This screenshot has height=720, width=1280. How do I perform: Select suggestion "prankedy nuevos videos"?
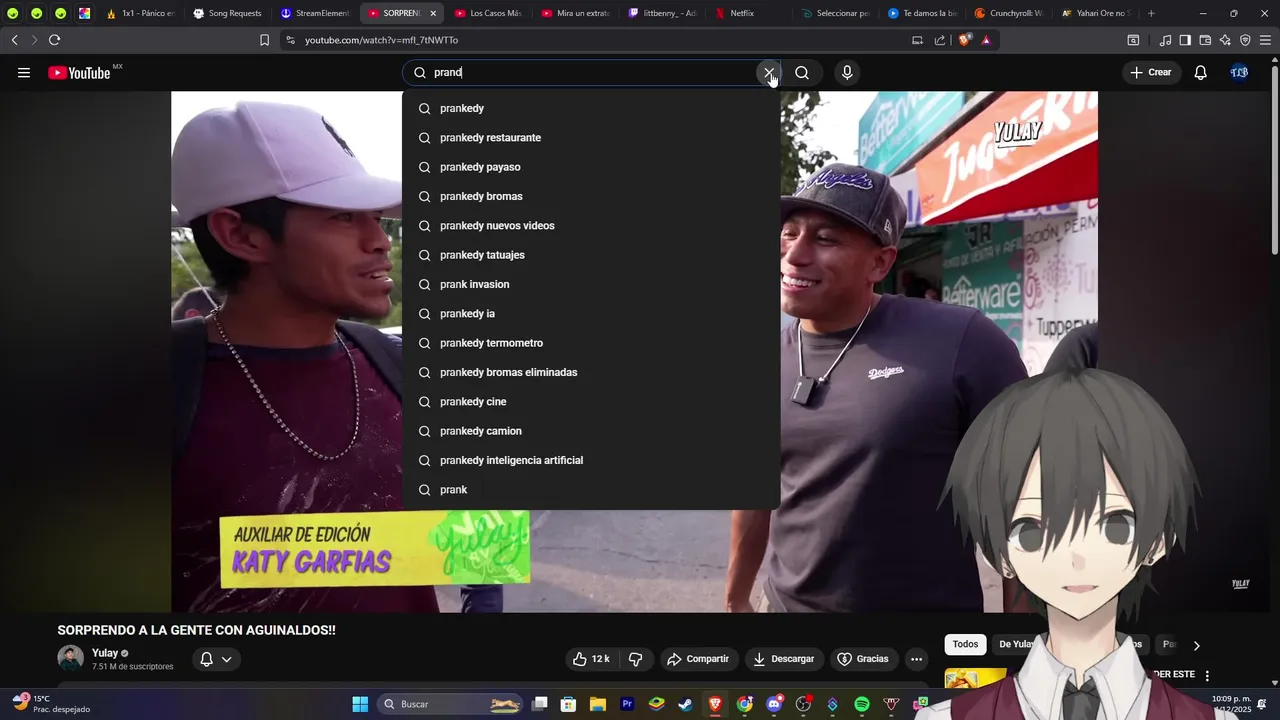[591, 226]
